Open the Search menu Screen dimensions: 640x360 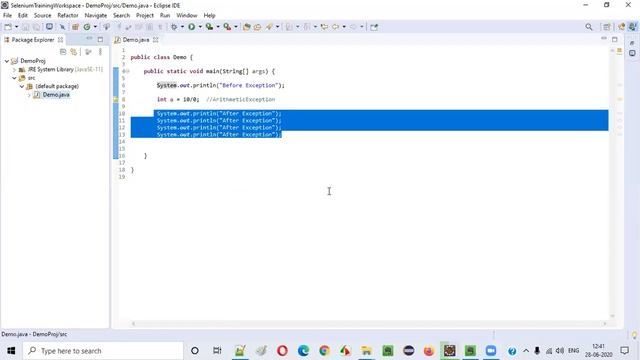click(x=122, y=16)
